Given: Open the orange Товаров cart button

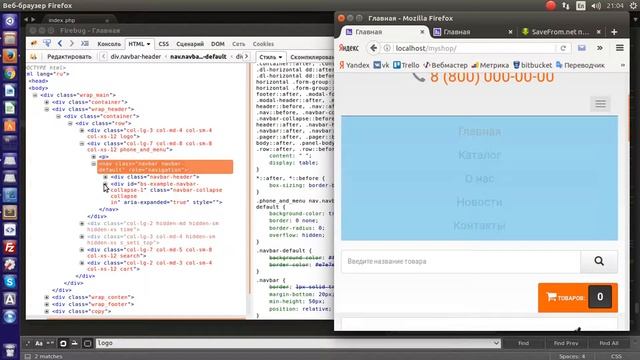Looking at the screenshot, I should click(578, 298).
